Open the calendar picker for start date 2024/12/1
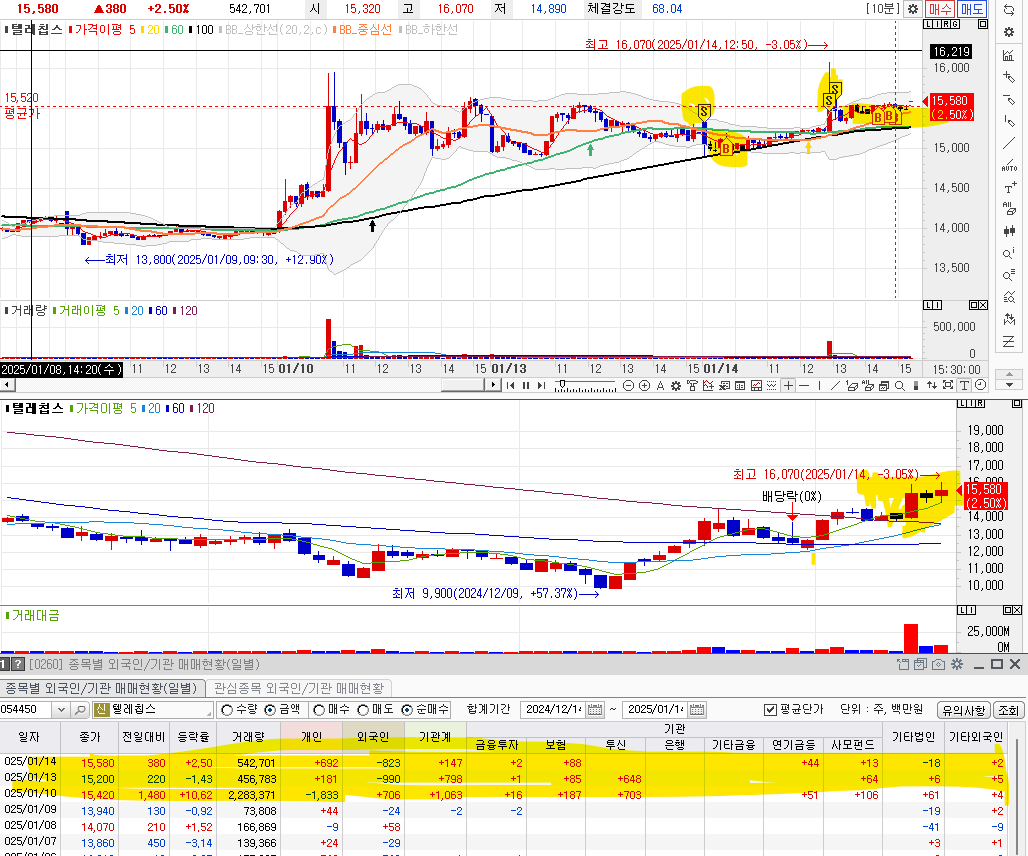1028x856 pixels. coord(595,709)
